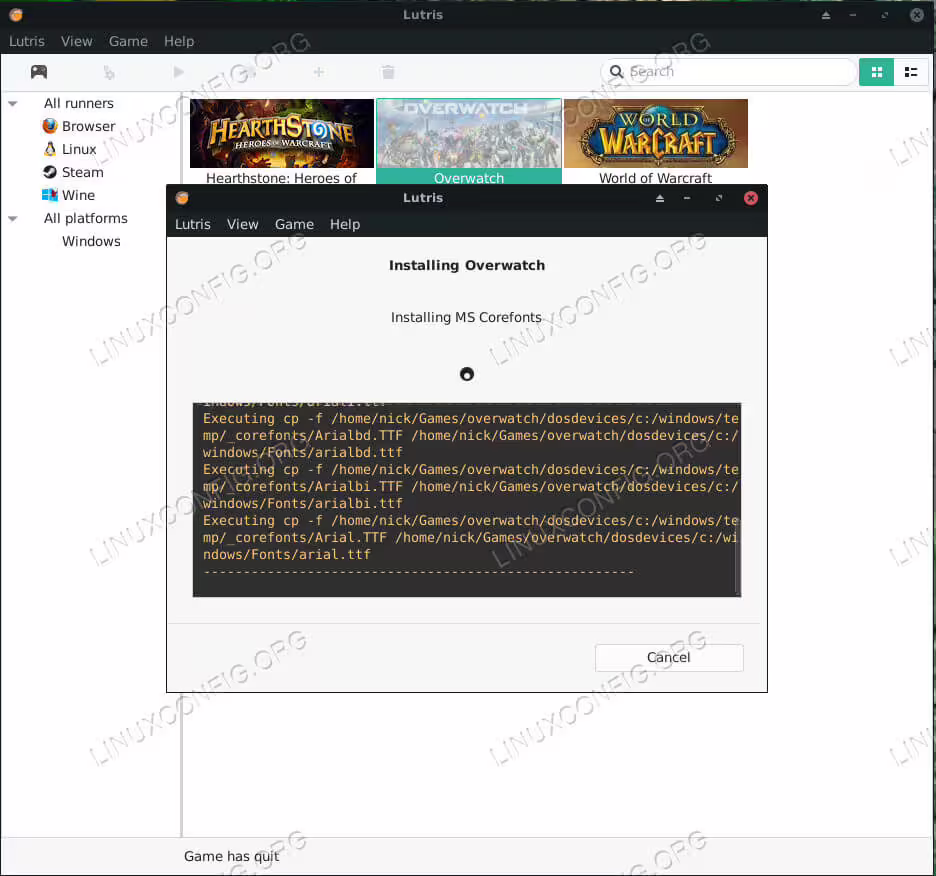Open Help menu in main window

coord(179,41)
